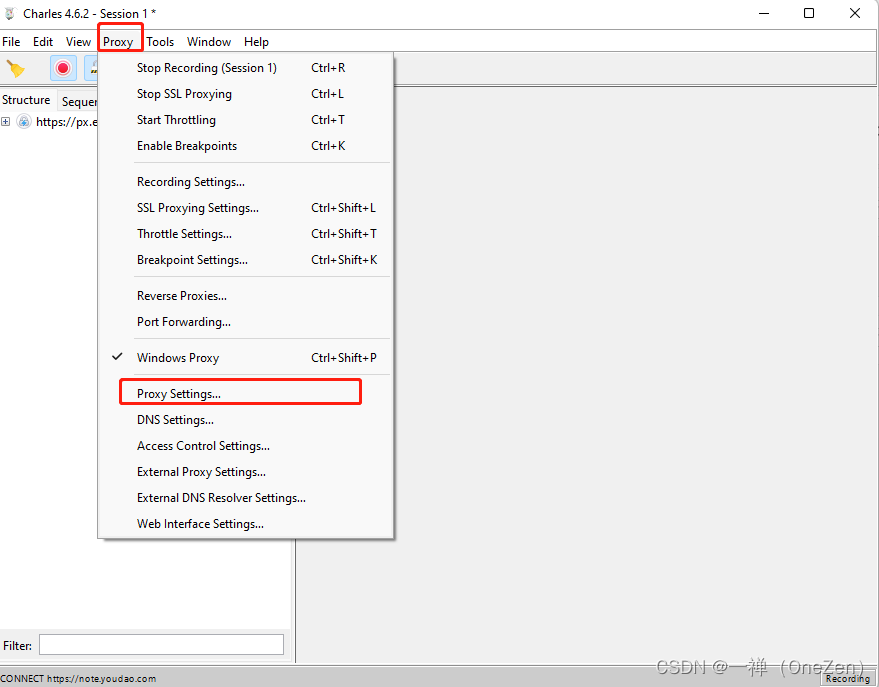Click the CONNECT https://note.youdao.com status text
Viewport: 879px width, 687px height.
(78, 679)
